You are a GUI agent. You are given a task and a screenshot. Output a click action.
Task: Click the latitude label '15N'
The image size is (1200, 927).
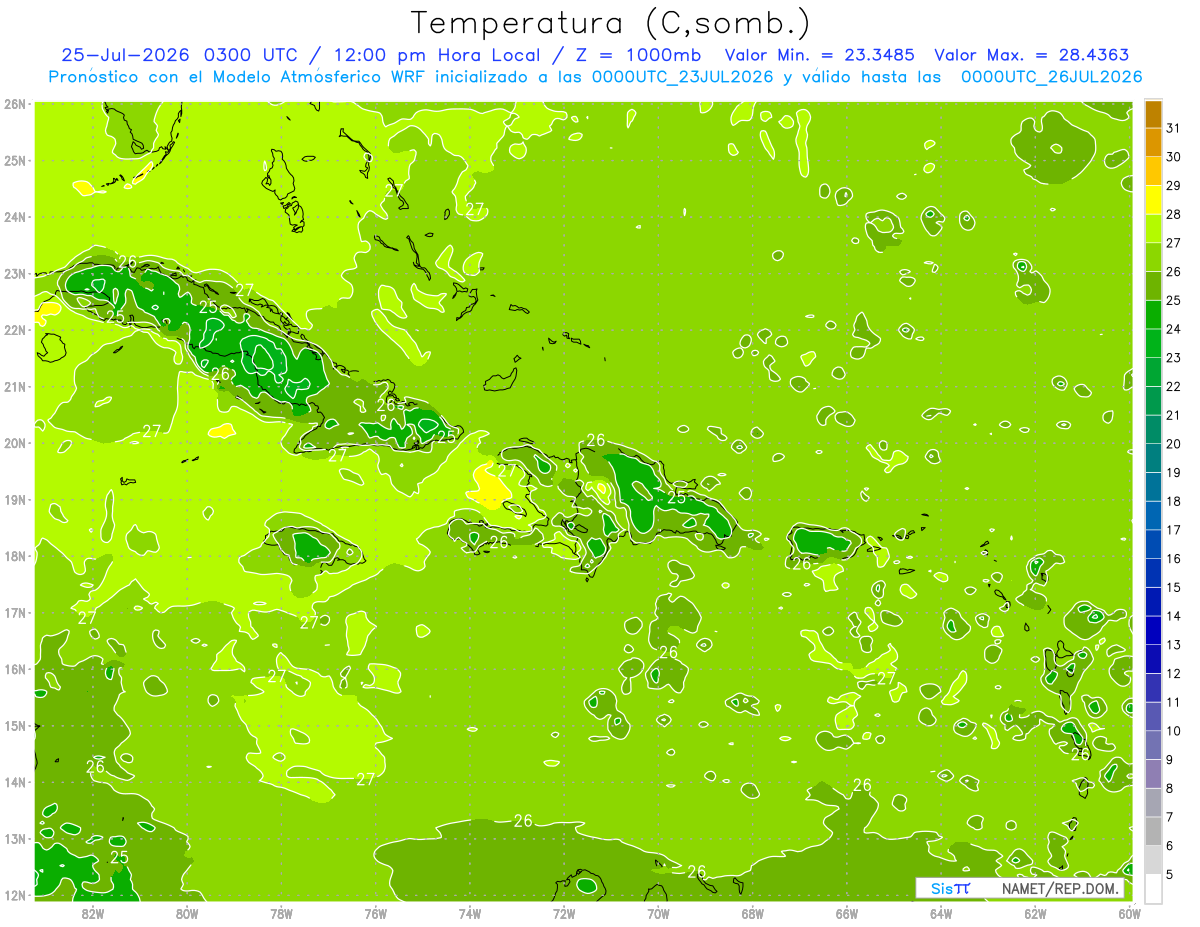(15, 726)
